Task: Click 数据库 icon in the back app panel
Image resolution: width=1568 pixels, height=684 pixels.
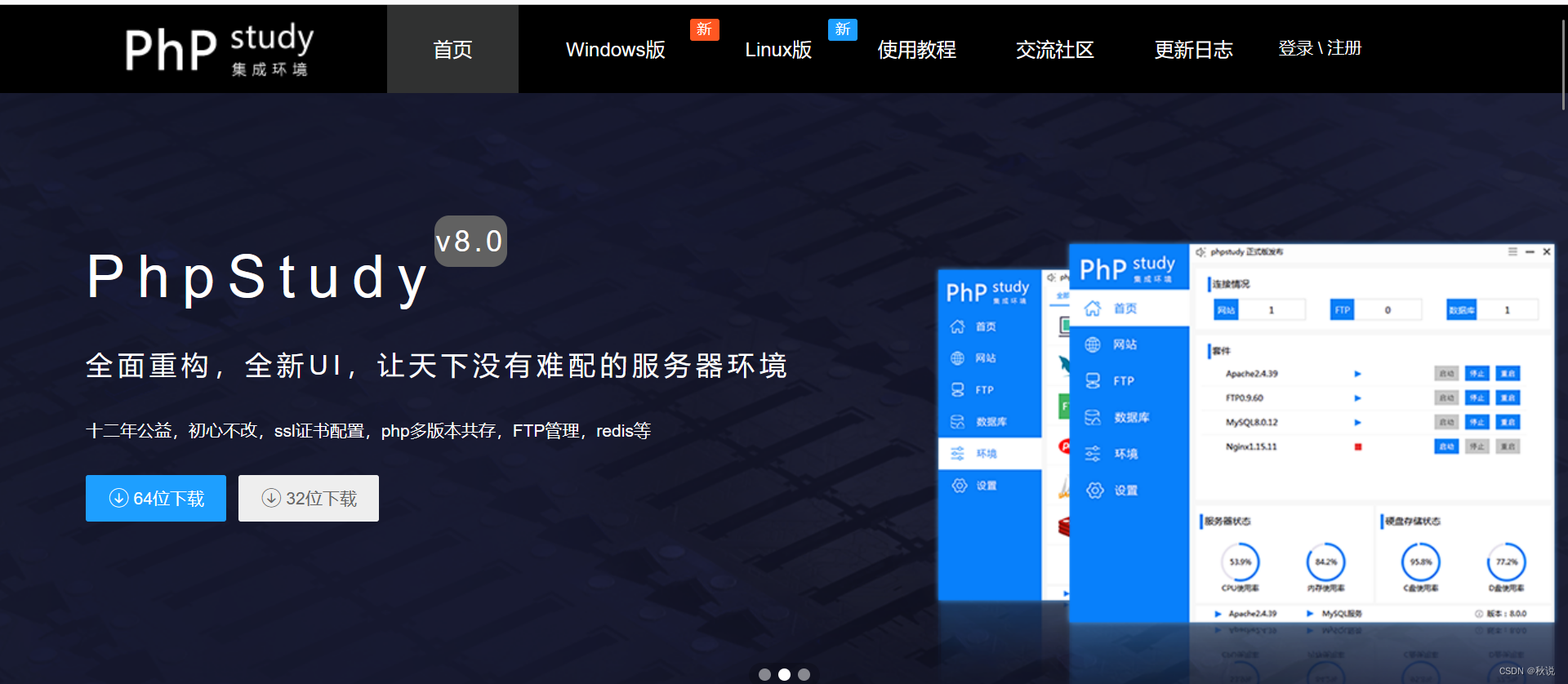Action: (x=957, y=422)
